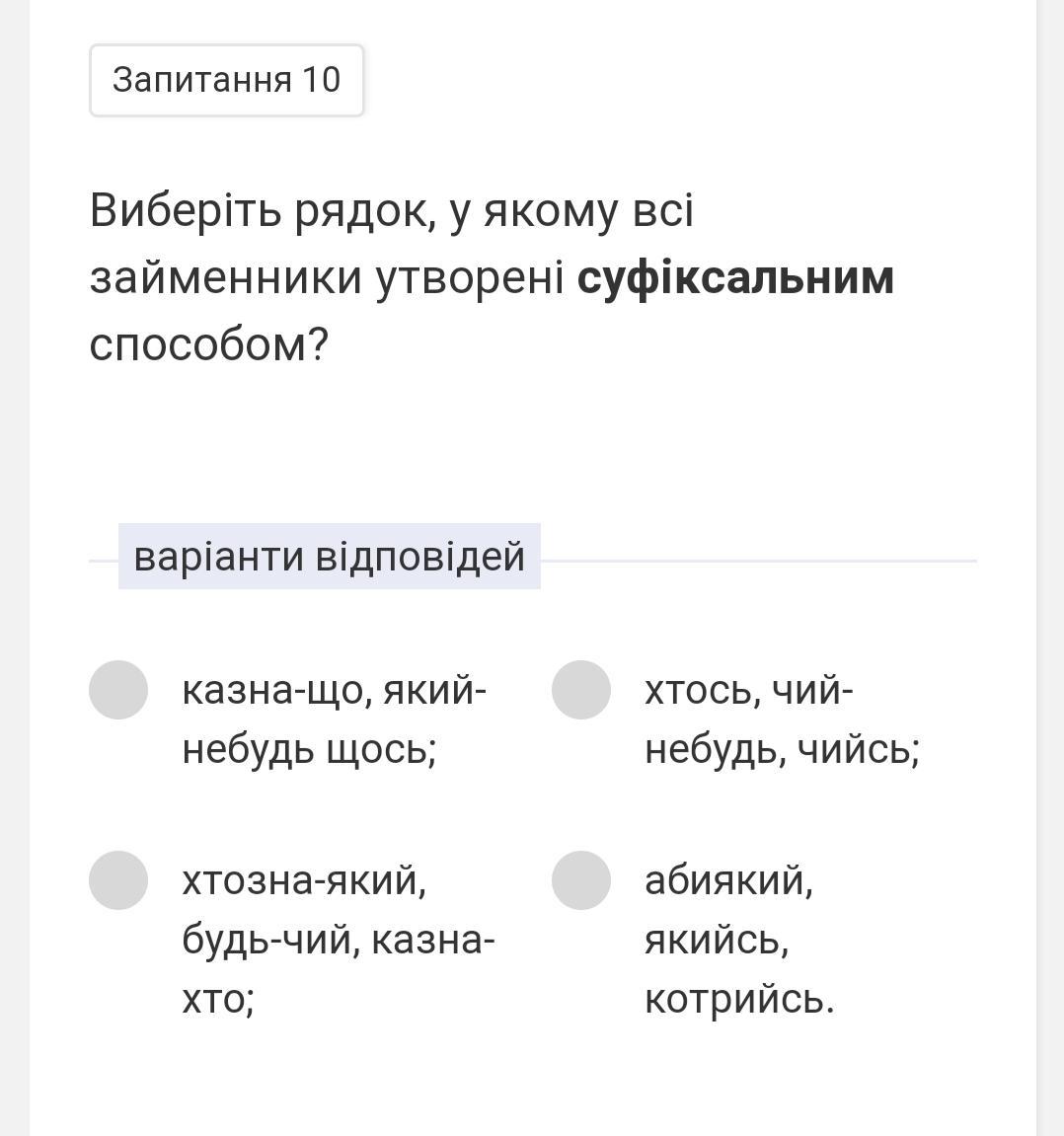
Task: Click the question text "Виберіть рядок"
Action: 263,210
